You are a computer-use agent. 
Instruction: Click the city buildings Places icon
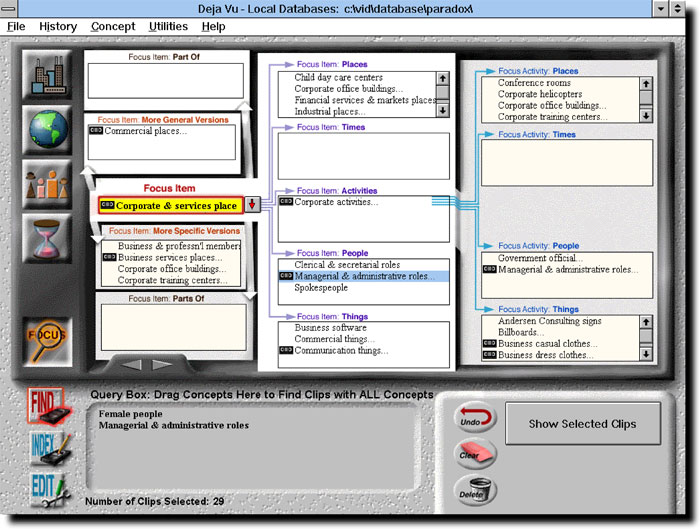pyautogui.click(x=47, y=77)
